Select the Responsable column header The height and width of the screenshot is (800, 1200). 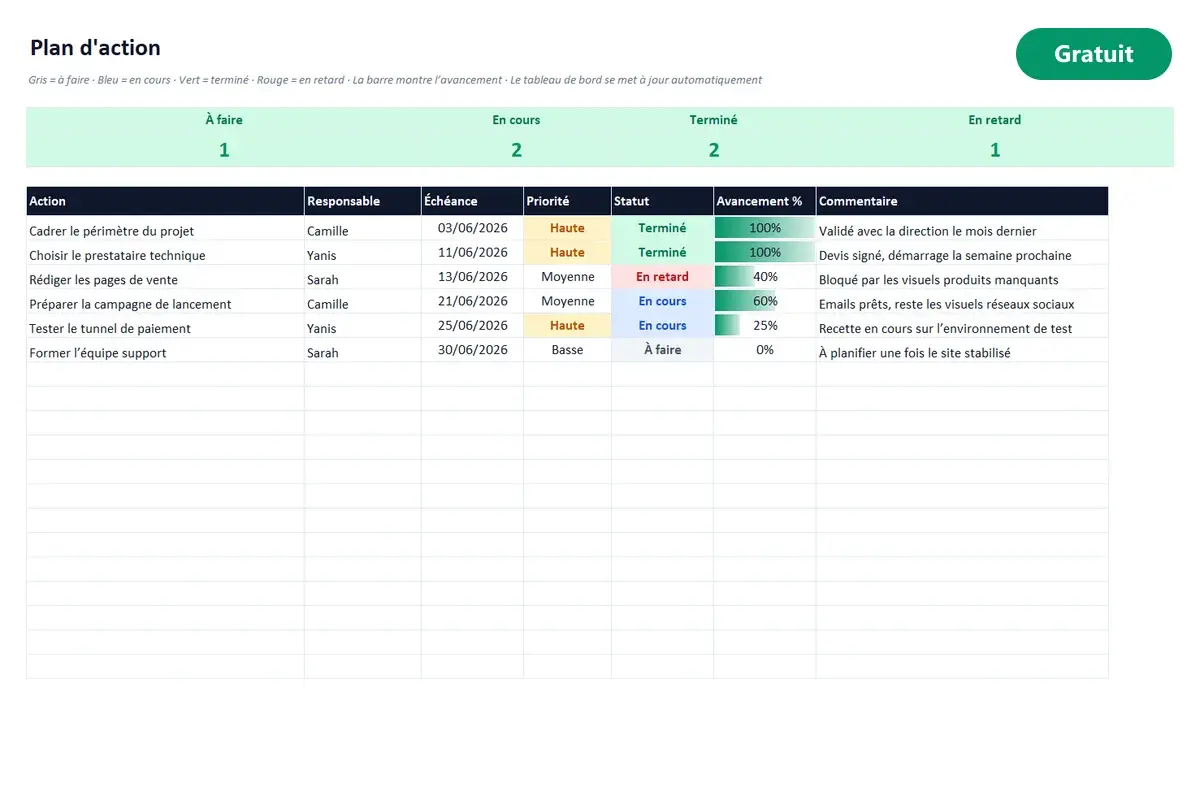[x=363, y=201]
